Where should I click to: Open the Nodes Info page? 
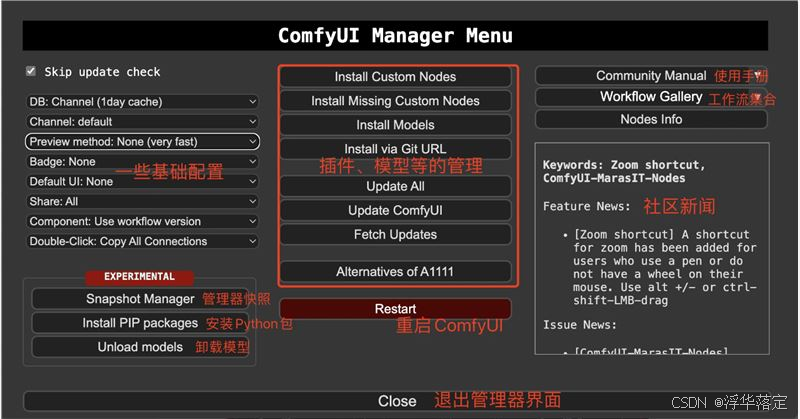pos(651,119)
